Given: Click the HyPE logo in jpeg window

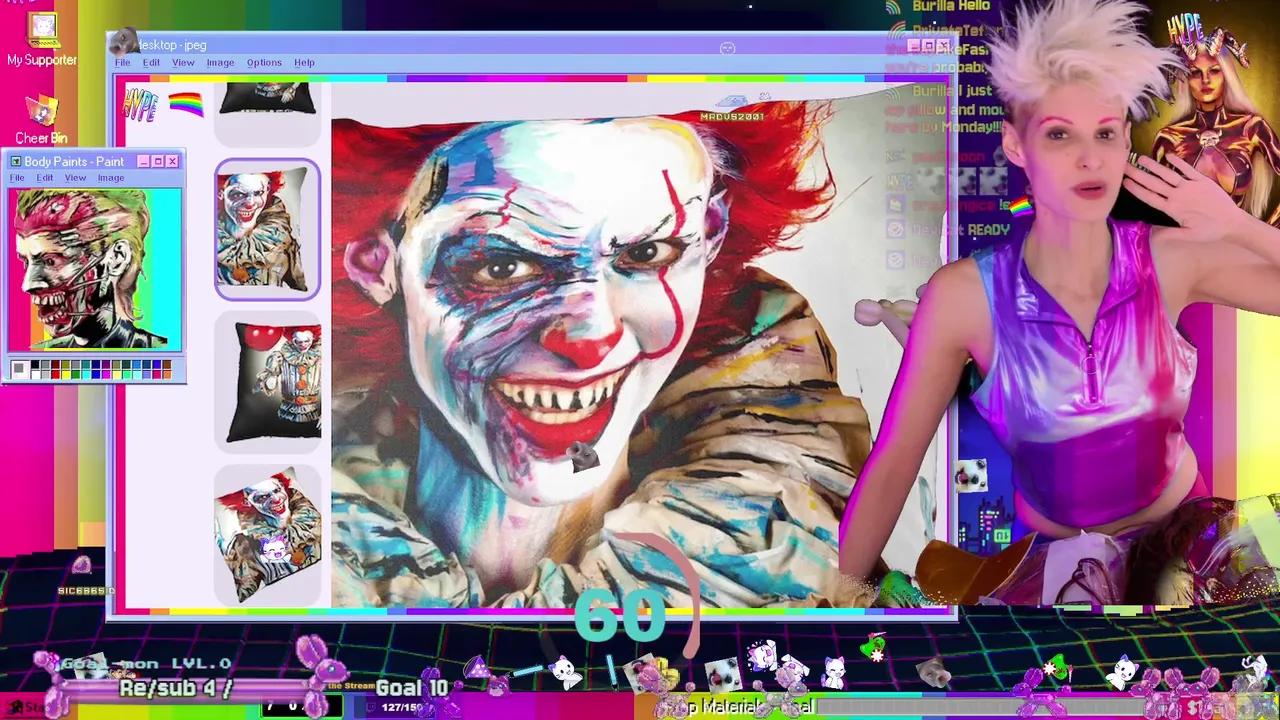Looking at the screenshot, I should click(140, 104).
